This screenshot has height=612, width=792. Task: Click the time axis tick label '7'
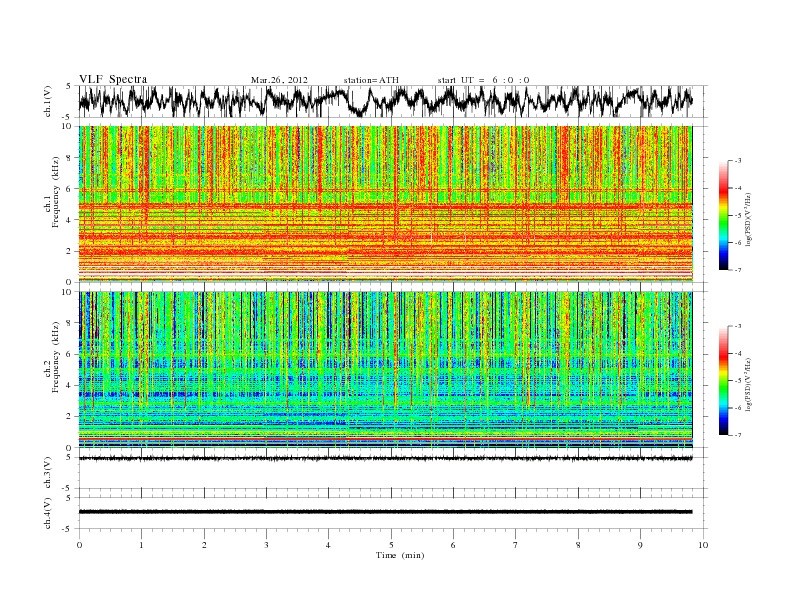(x=516, y=545)
